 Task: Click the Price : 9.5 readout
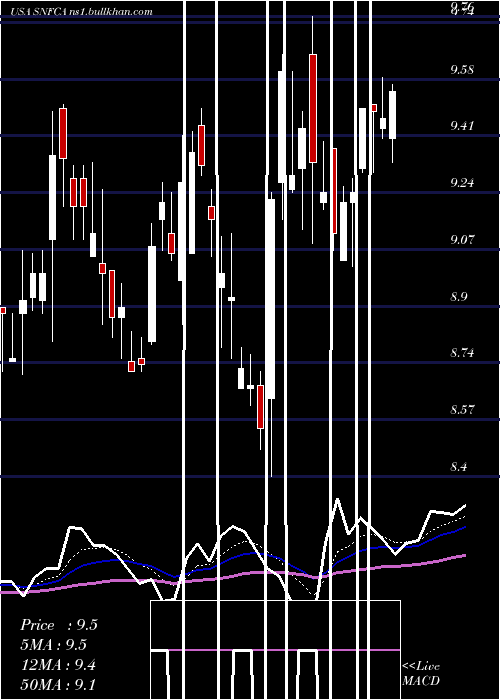(59, 625)
